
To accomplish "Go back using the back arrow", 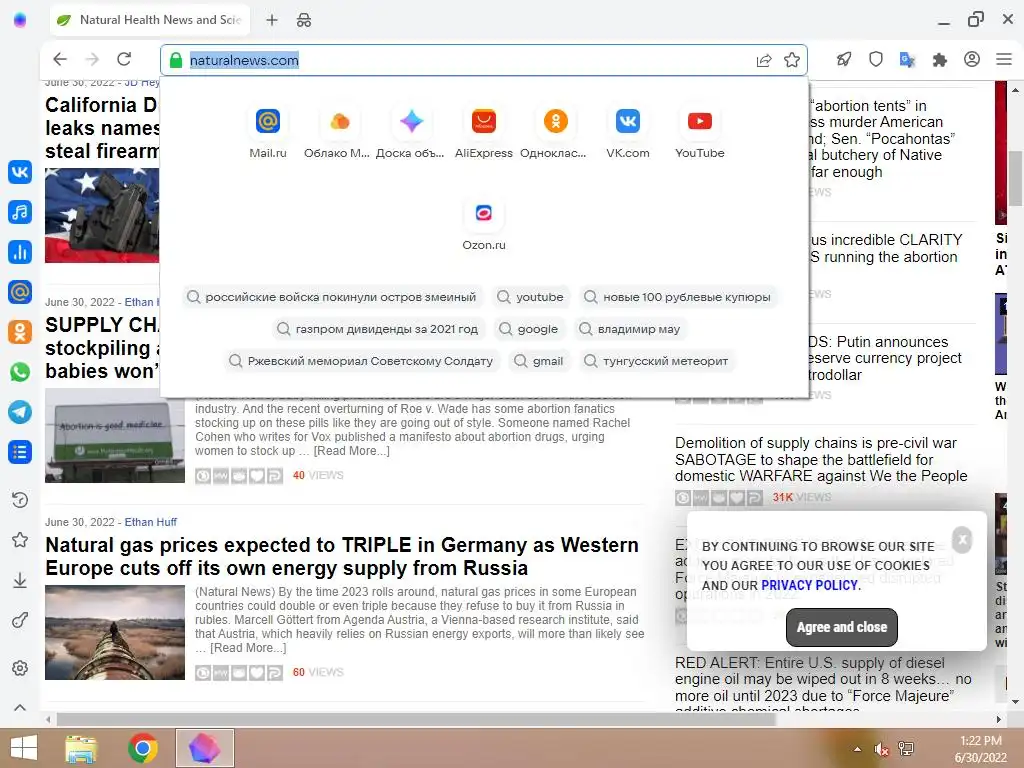I will point(60,59).
